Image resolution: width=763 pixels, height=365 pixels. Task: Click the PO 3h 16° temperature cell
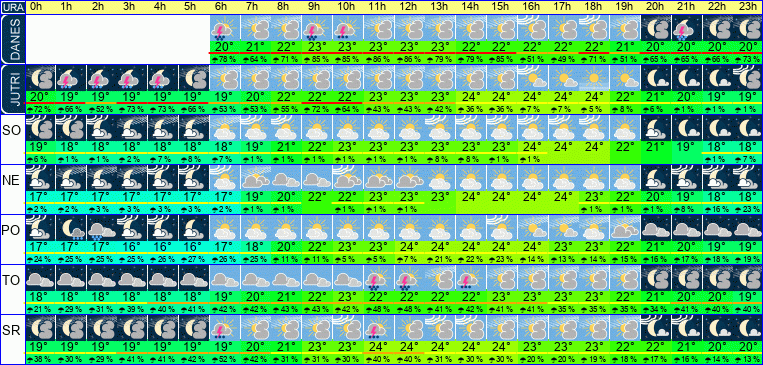(x=132, y=247)
